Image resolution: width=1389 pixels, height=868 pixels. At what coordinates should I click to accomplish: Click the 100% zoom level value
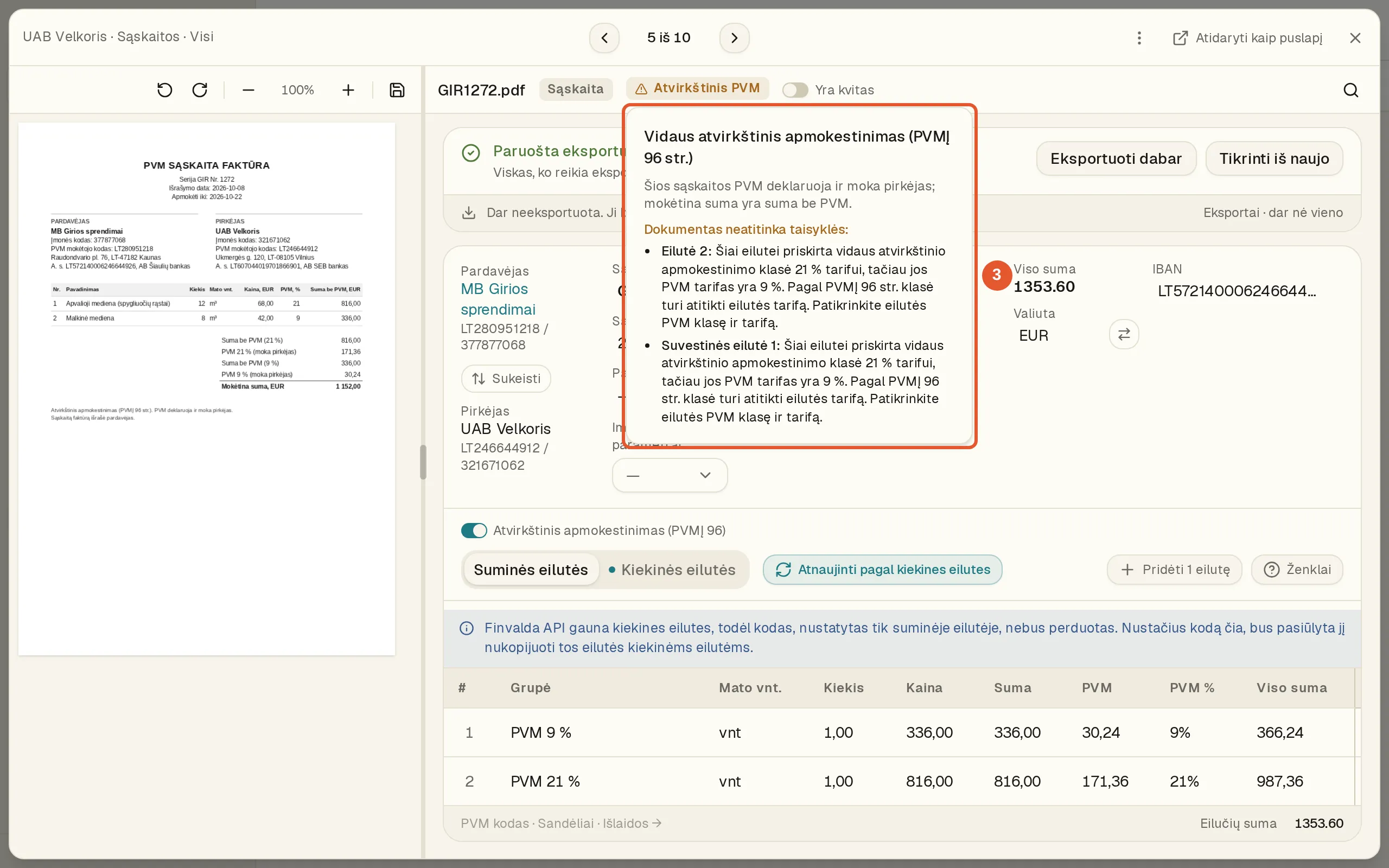tap(297, 90)
